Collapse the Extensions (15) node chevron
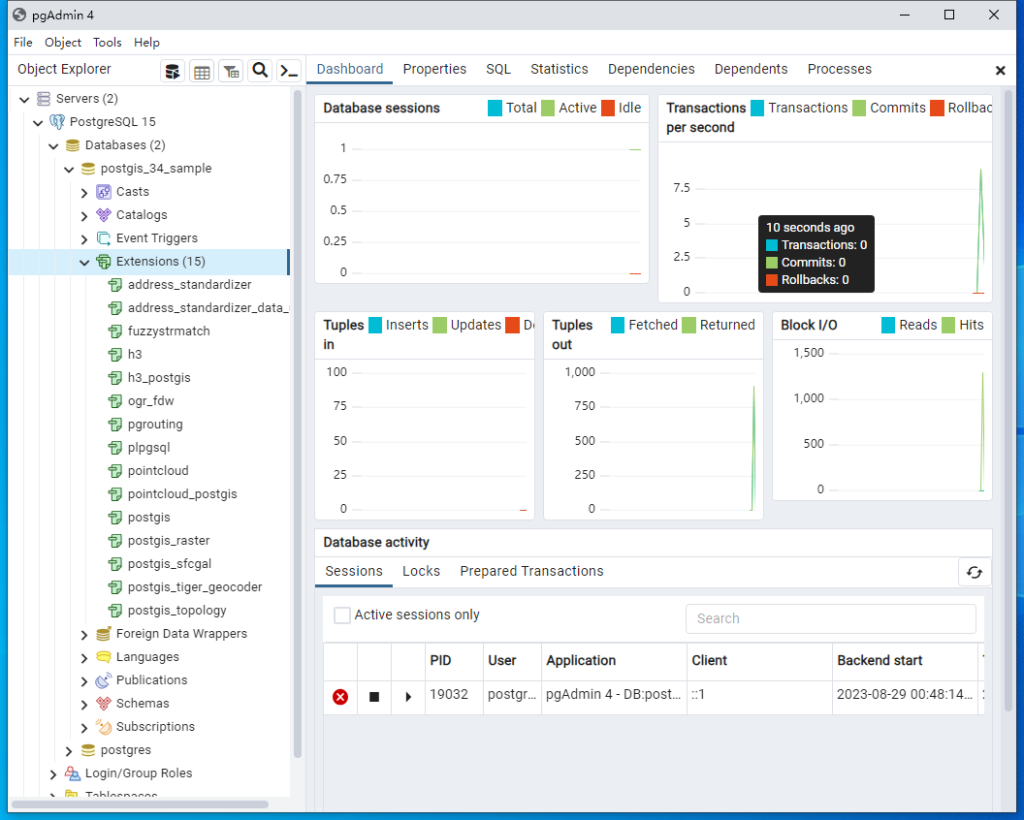1024x820 pixels. (x=84, y=262)
